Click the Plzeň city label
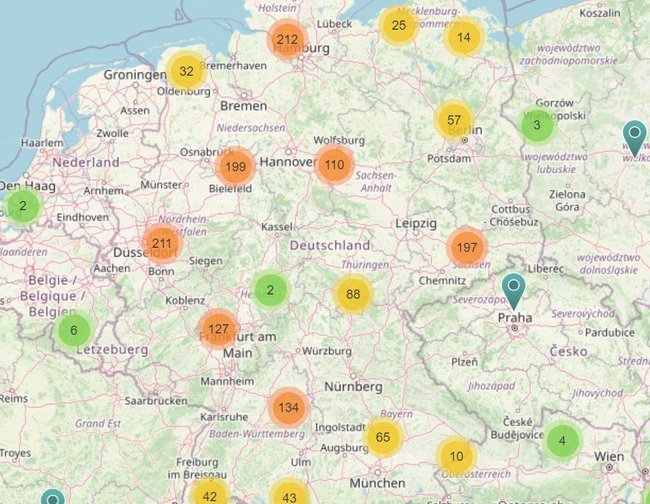Screen dimensions: 650x504 click(x=464, y=362)
